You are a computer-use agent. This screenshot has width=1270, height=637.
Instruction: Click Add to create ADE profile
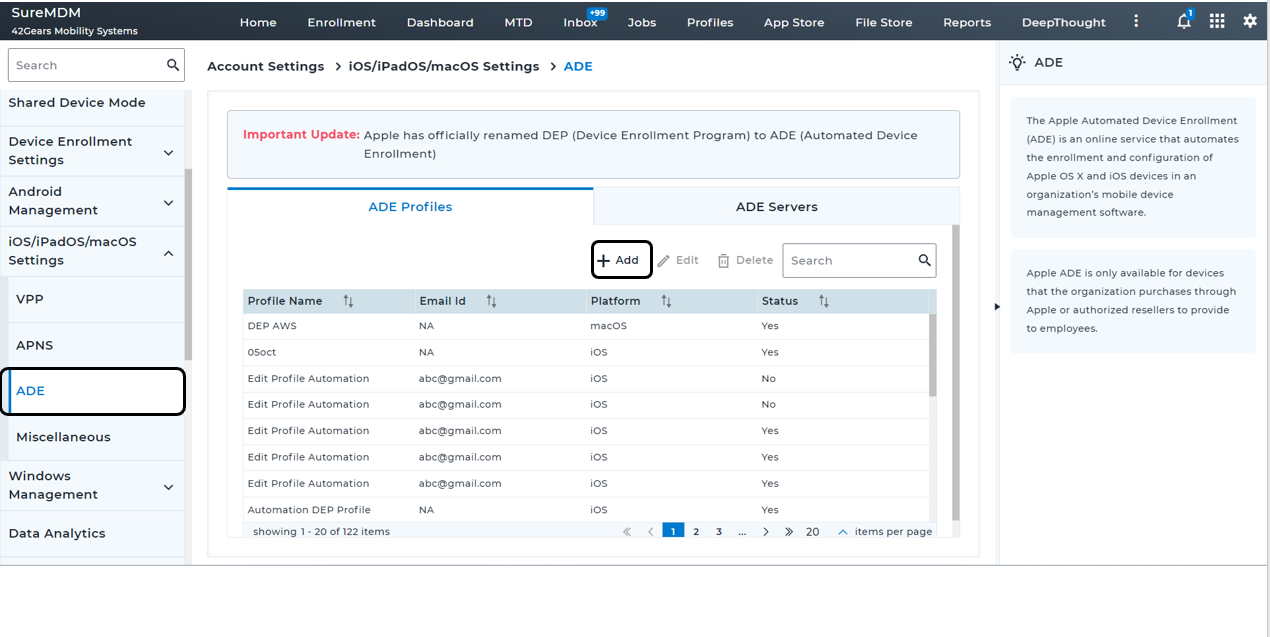[621, 260]
